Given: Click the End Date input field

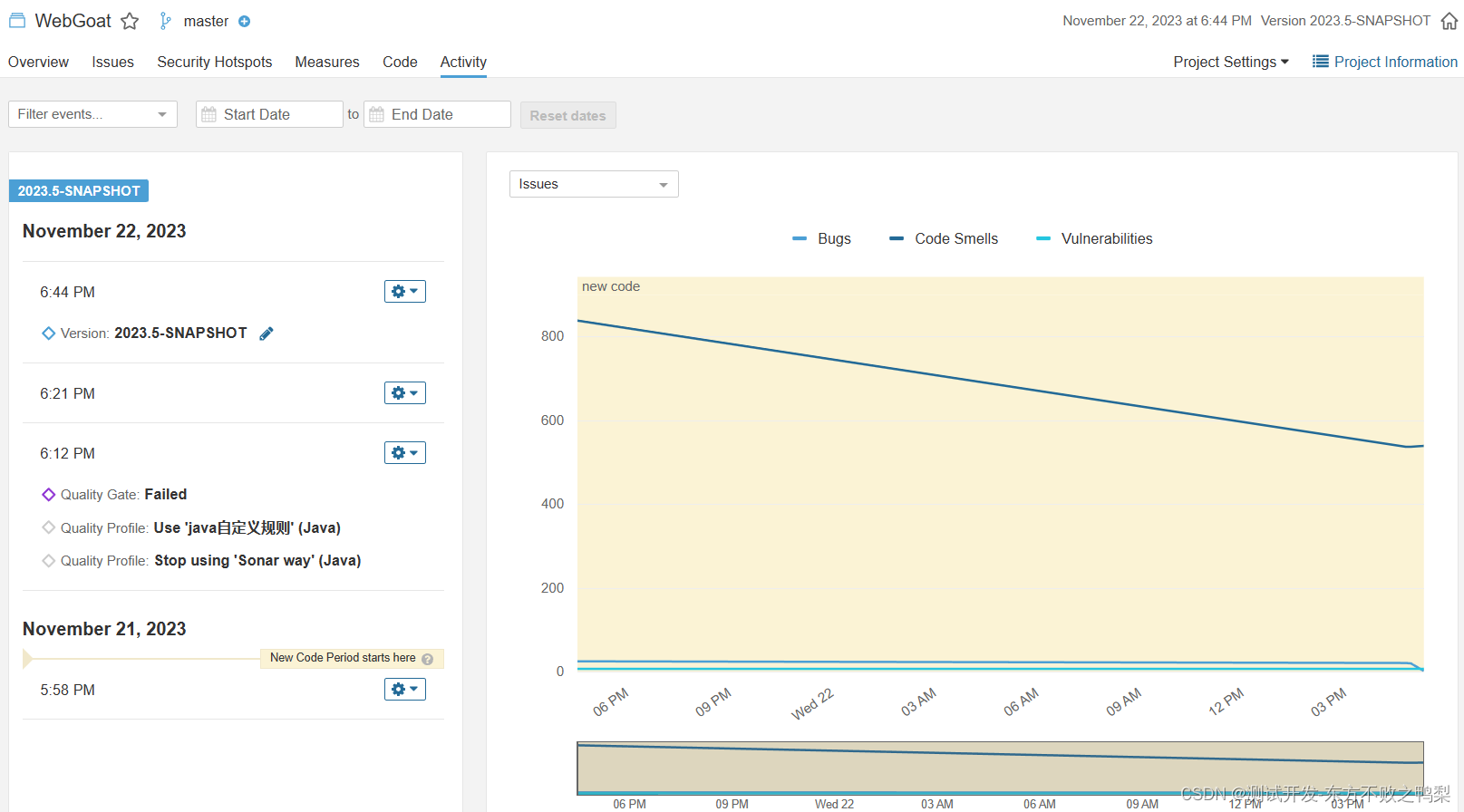Looking at the screenshot, I should (x=437, y=114).
